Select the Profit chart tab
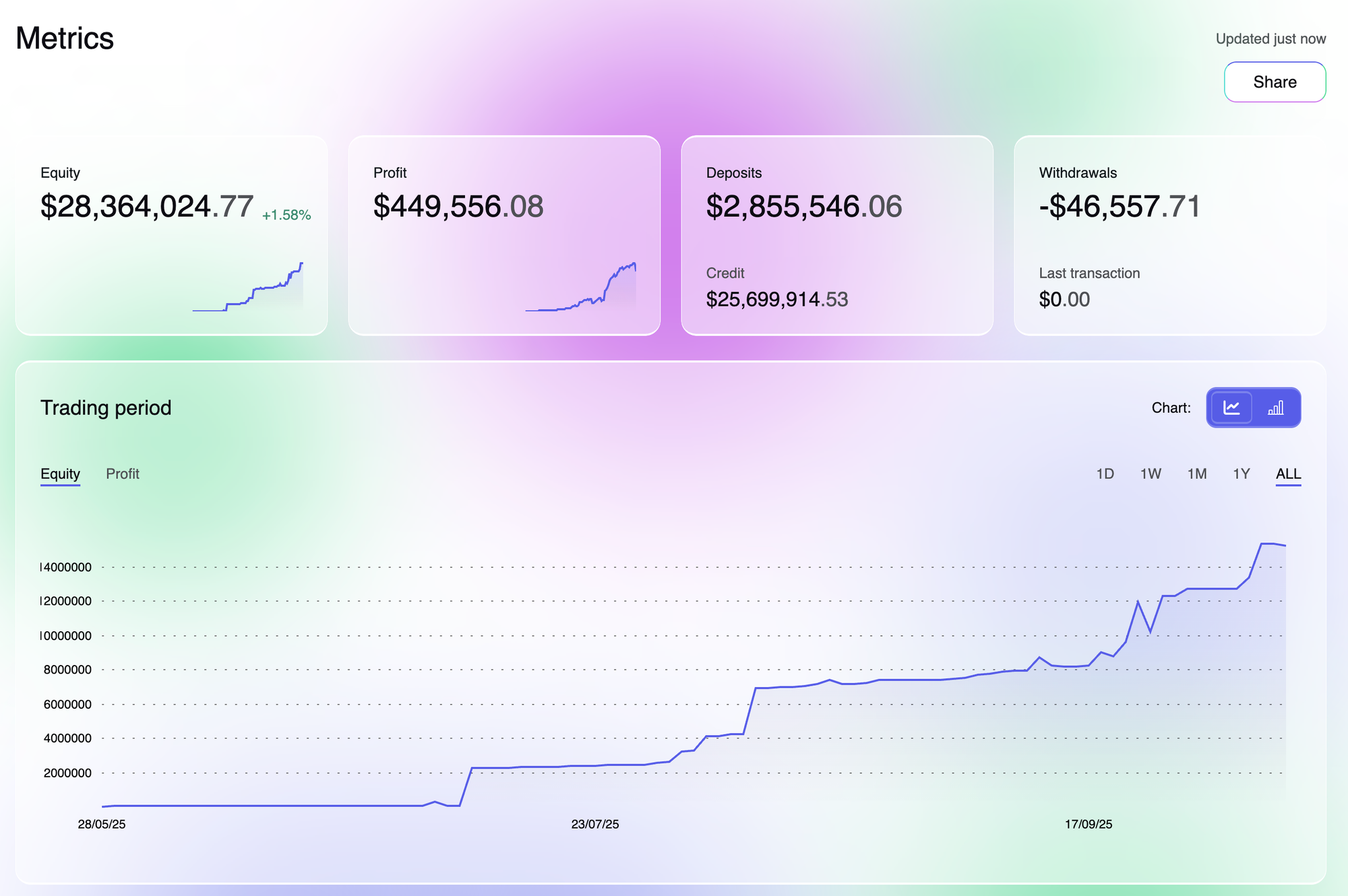This screenshot has width=1348, height=896. tap(123, 474)
